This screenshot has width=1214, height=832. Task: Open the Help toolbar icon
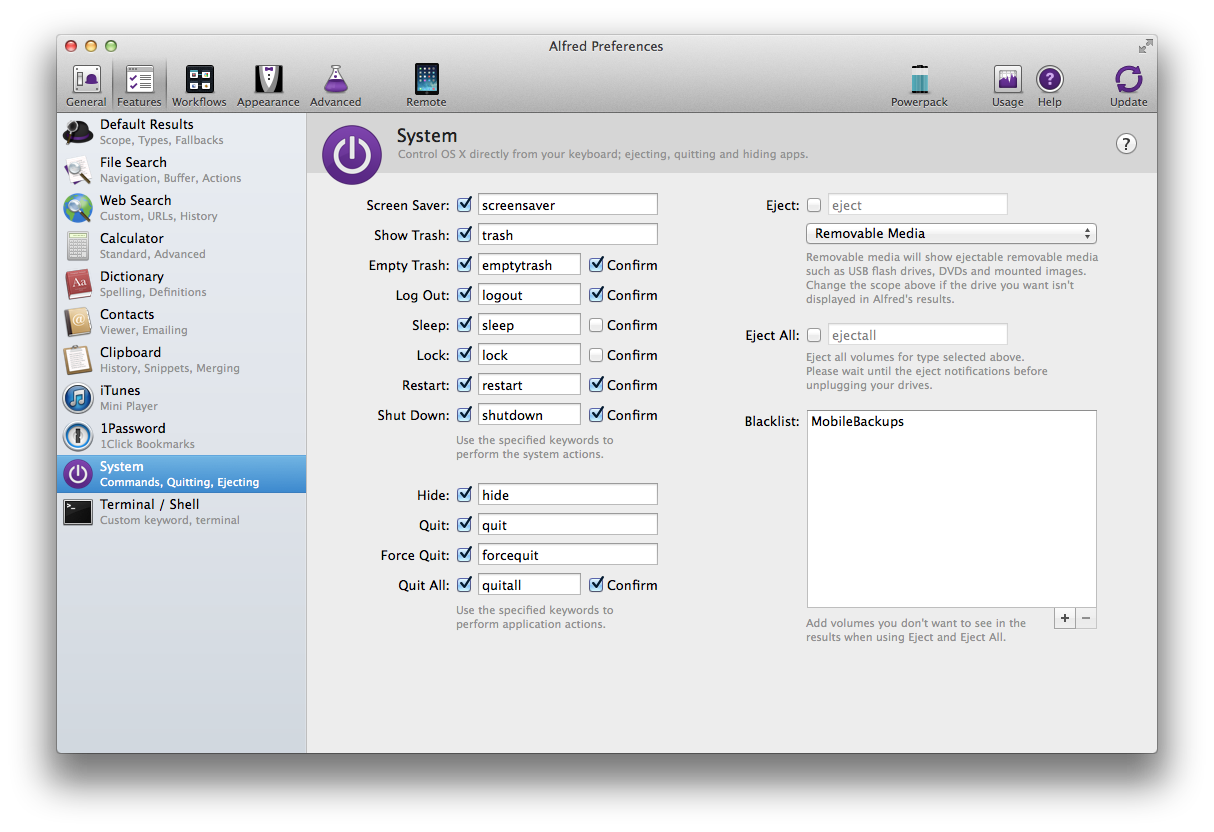[1049, 80]
